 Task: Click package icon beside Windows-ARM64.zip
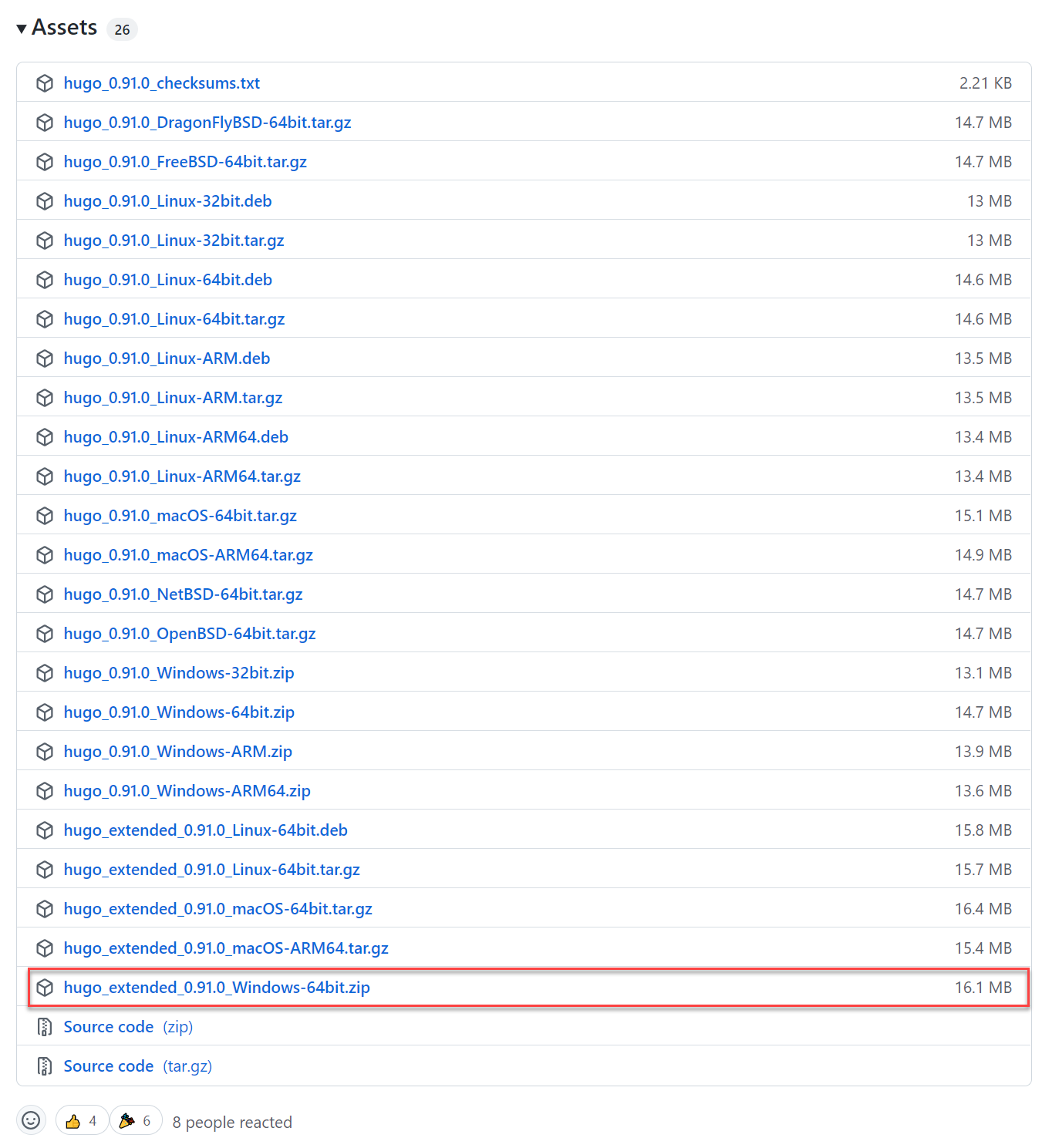45,790
